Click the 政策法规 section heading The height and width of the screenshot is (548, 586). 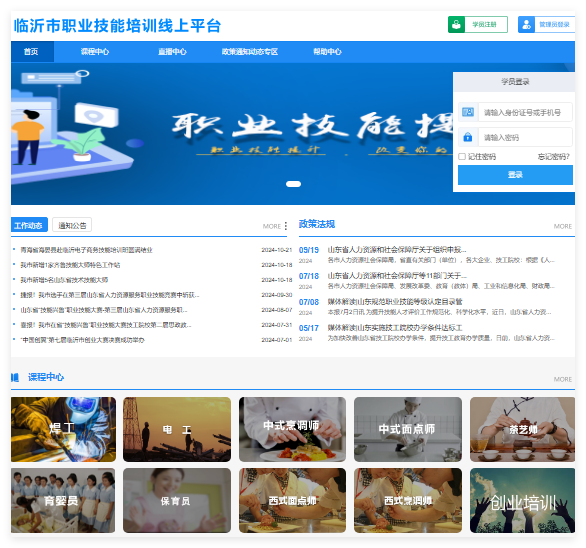317,224
